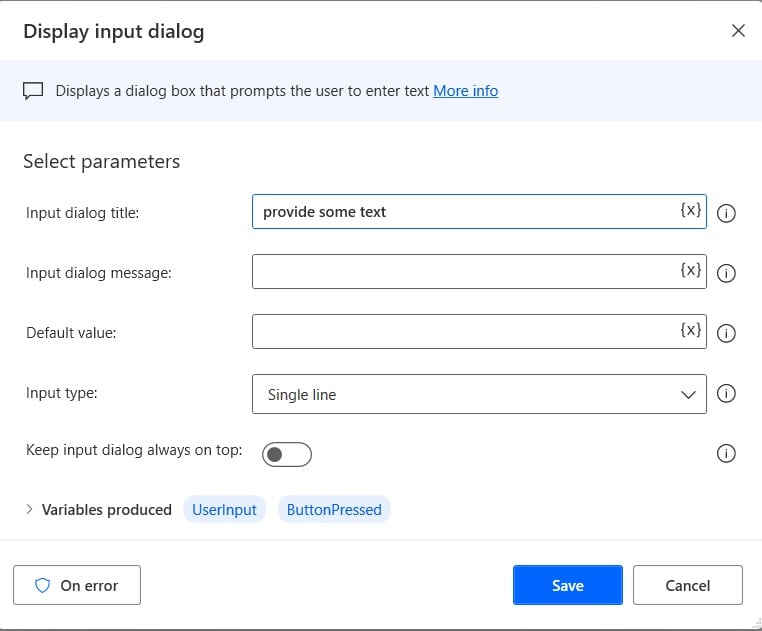Save the input dialog action

point(568,585)
